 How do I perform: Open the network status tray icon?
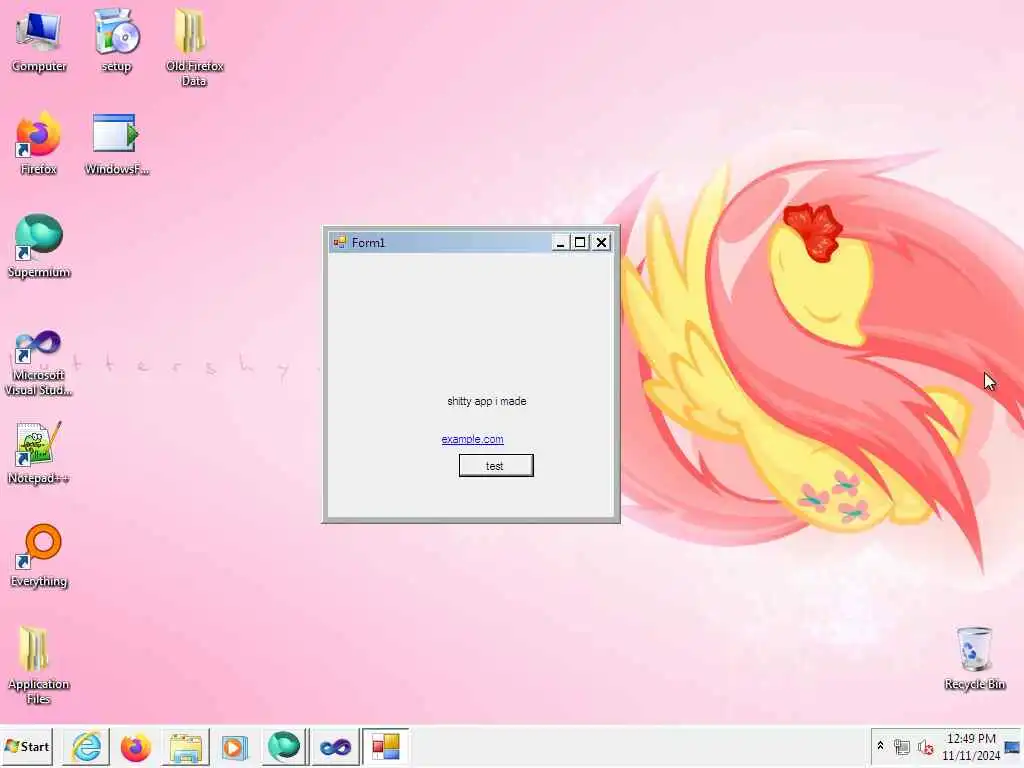tap(902, 746)
